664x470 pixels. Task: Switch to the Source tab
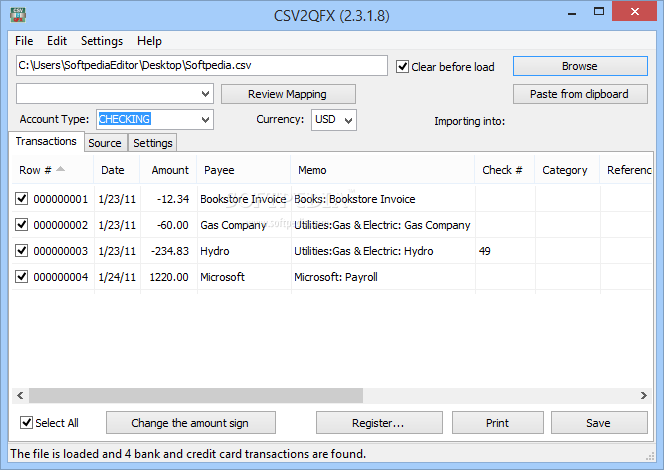(x=105, y=143)
